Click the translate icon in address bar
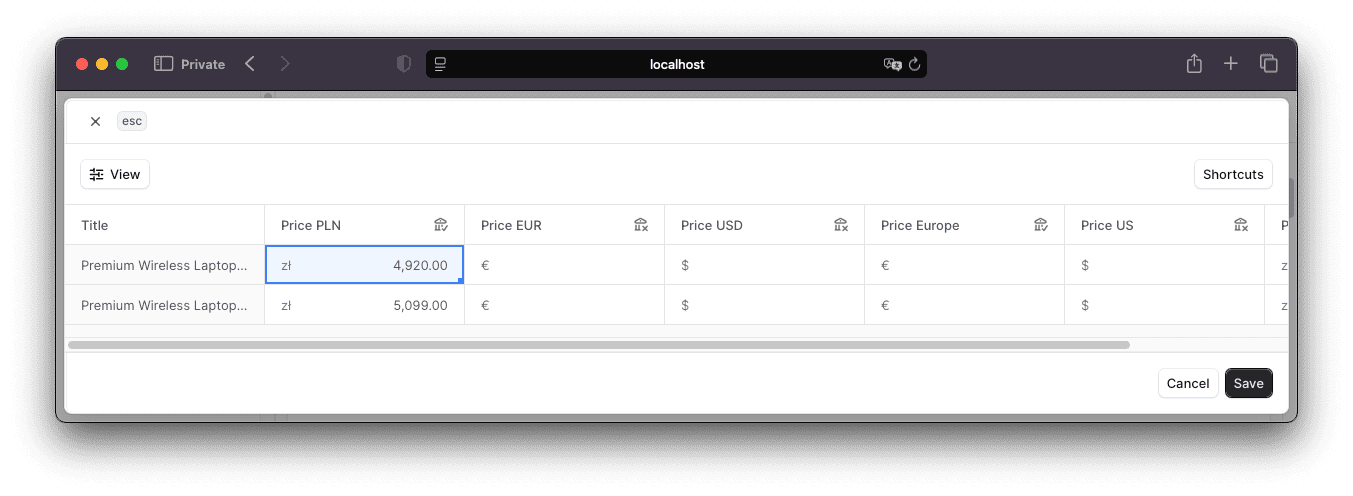Image resolution: width=1353 pixels, height=496 pixels. point(892,64)
